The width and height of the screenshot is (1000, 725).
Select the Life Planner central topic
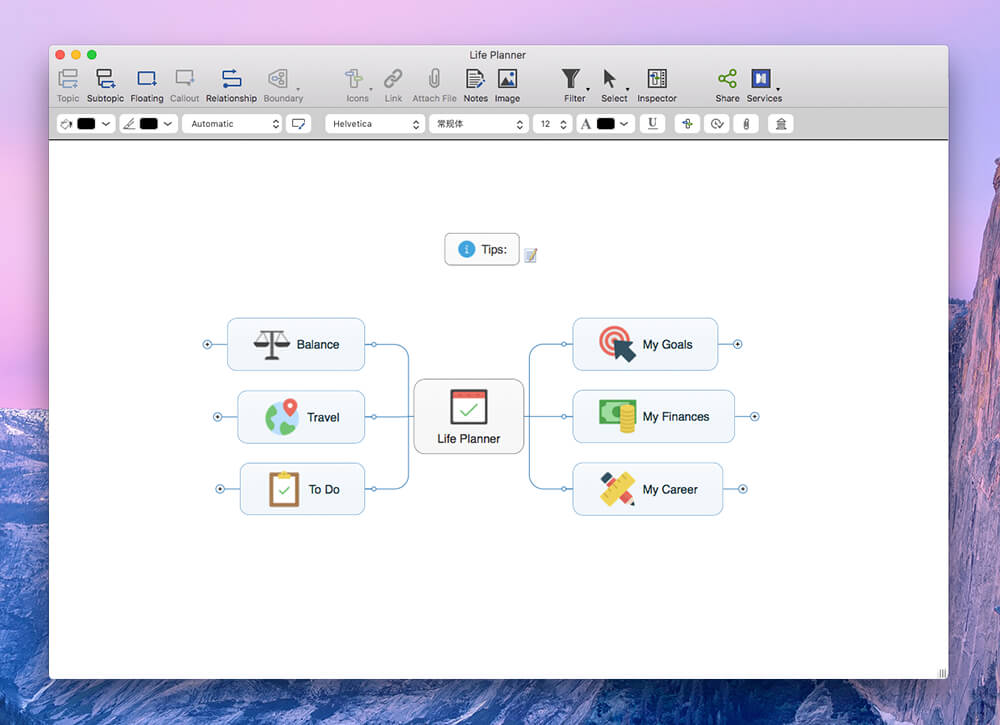tap(469, 416)
